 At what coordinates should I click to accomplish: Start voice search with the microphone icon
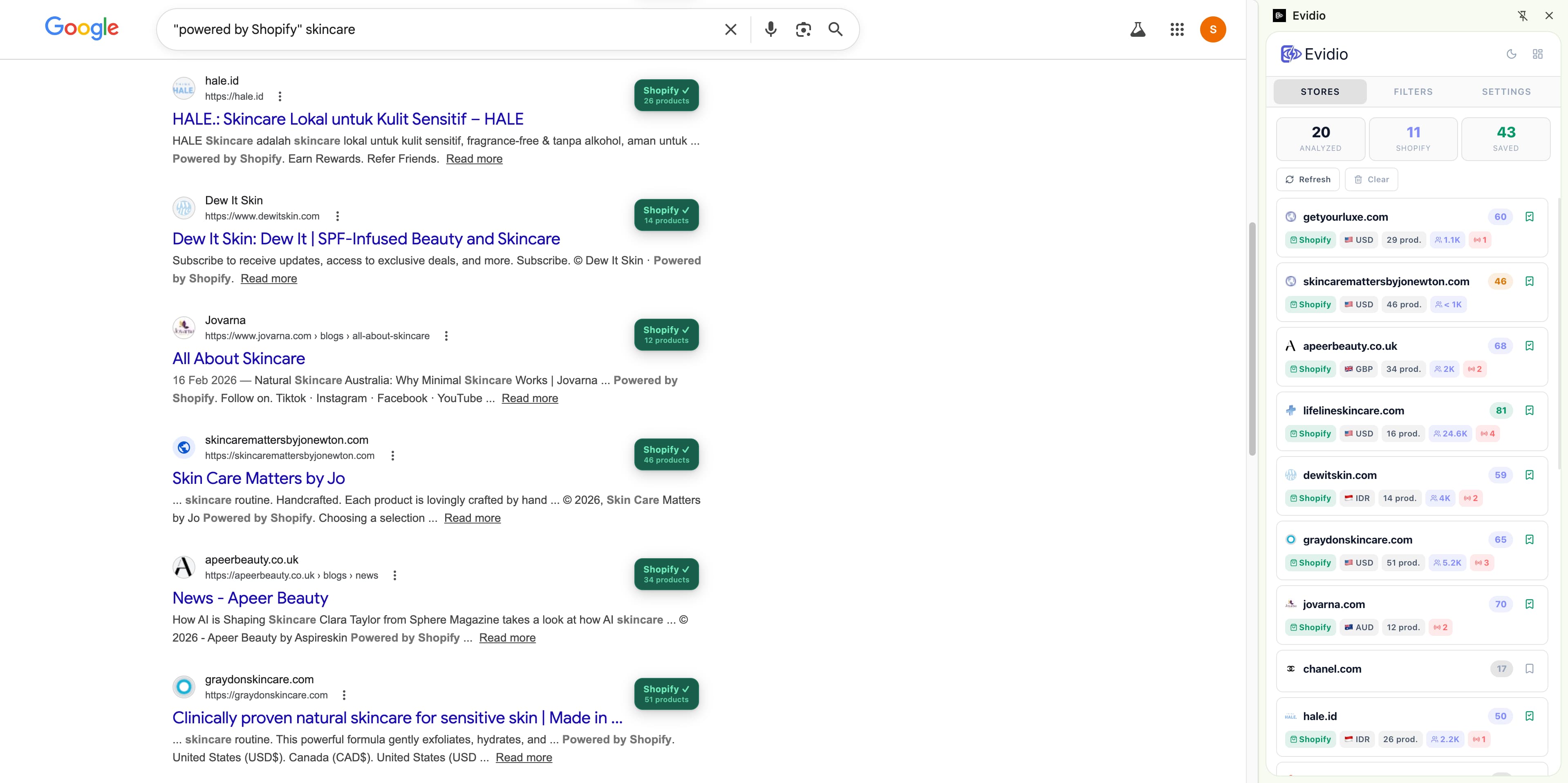(771, 29)
